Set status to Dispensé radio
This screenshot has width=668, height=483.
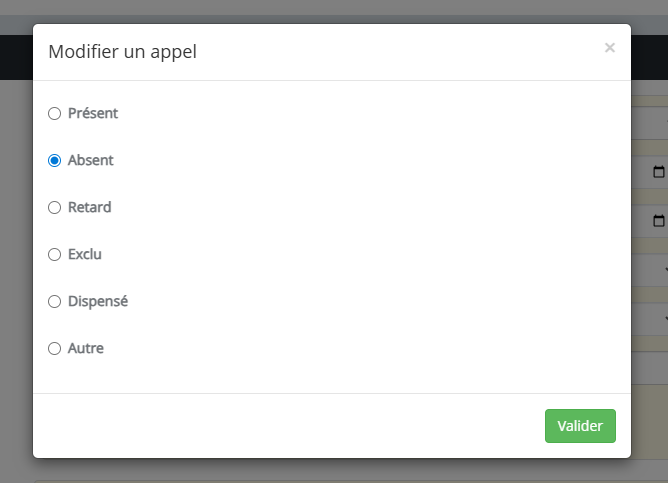click(x=55, y=302)
